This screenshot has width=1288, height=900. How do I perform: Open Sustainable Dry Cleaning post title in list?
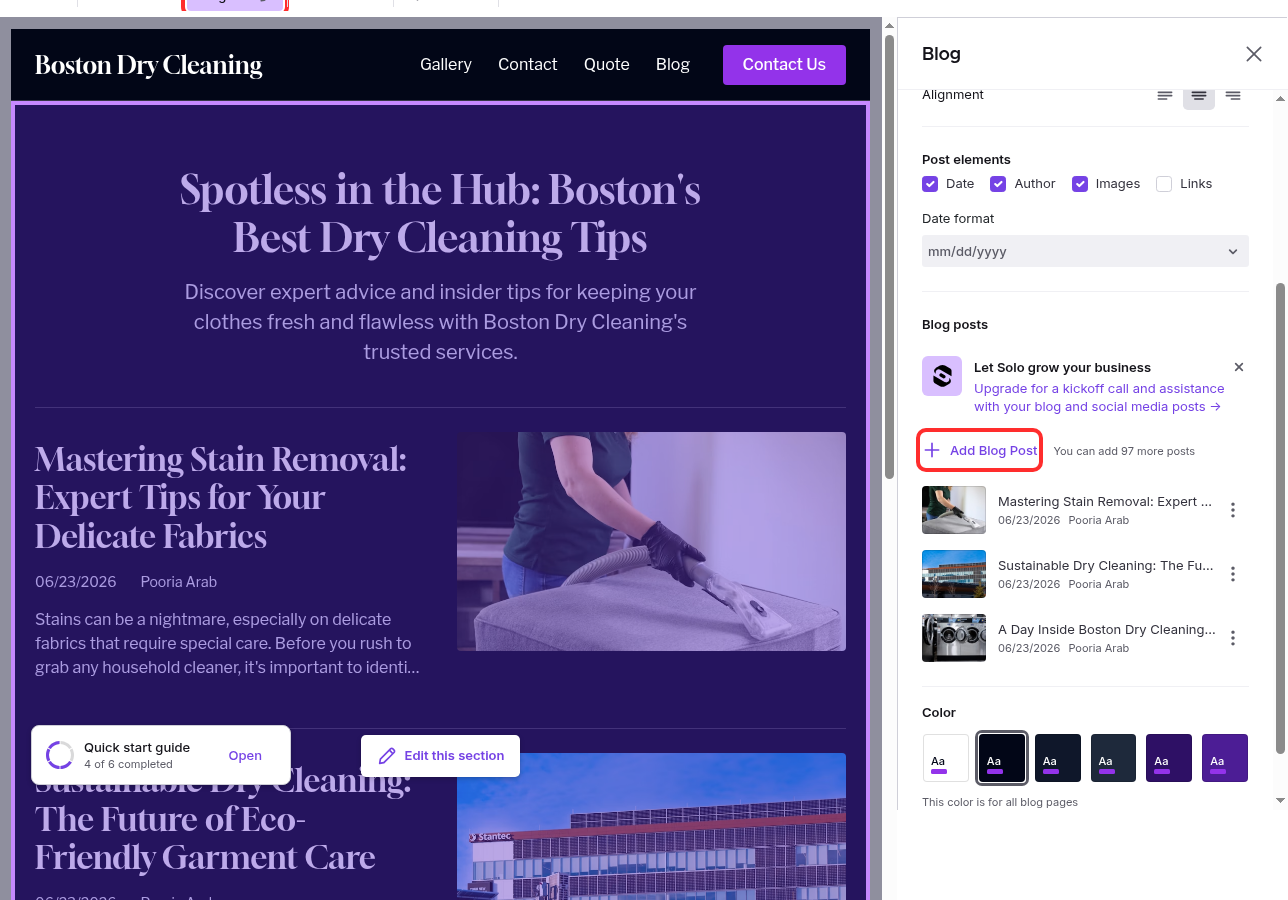coord(1105,566)
